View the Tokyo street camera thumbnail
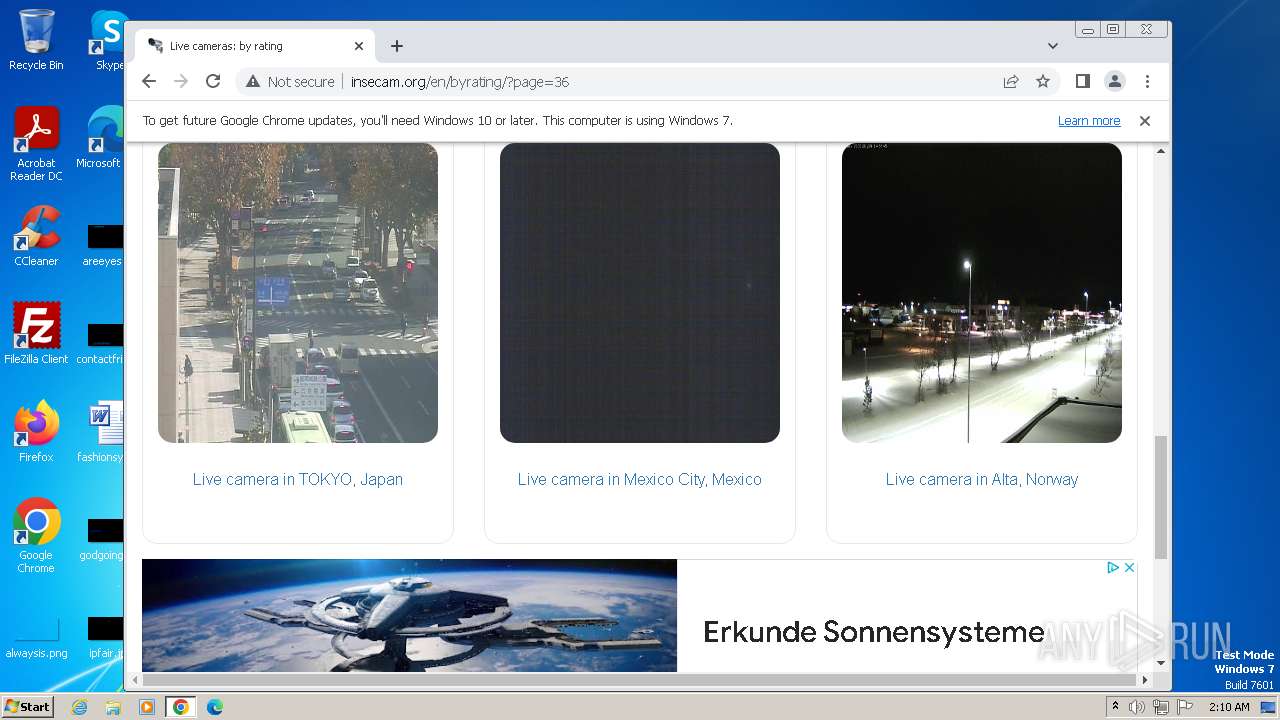Screen dimensions: 1280x720 click(298, 293)
